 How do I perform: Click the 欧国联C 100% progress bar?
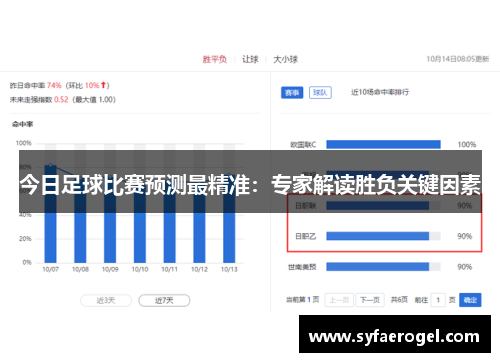(x=383, y=144)
